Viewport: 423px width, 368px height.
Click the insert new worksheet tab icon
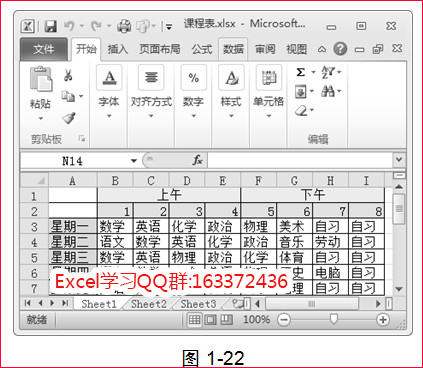click(238, 304)
